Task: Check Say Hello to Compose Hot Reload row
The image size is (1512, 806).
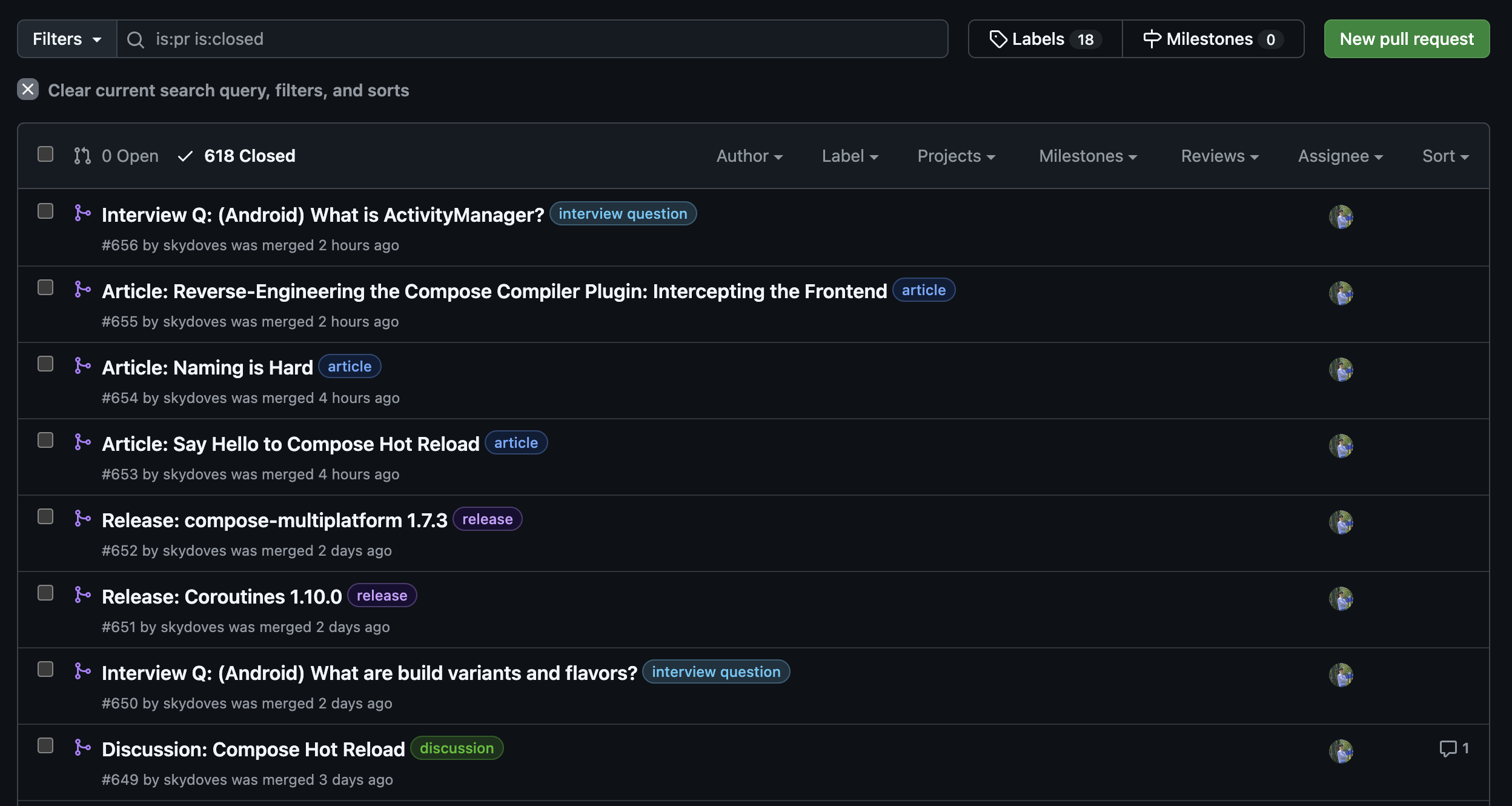Action: 45,440
